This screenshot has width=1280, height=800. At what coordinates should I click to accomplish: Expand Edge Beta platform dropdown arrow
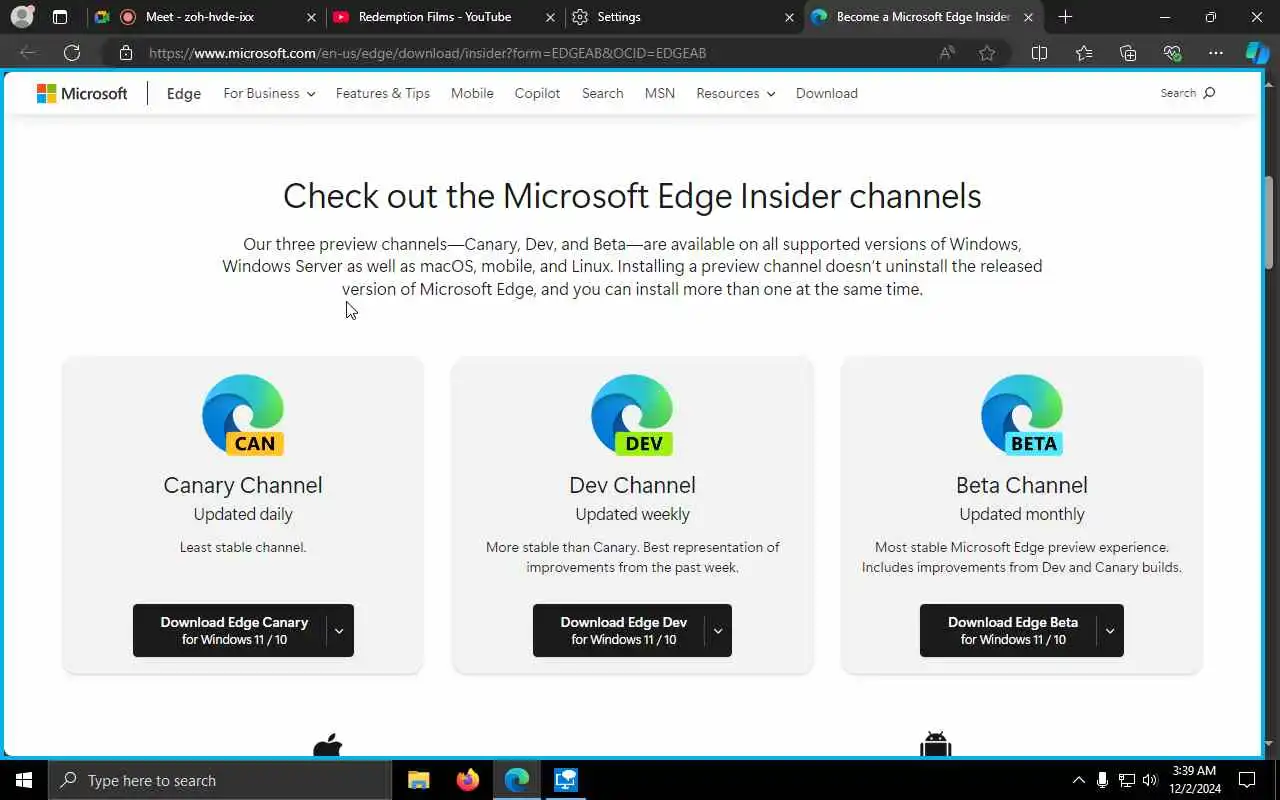[x=1109, y=631]
